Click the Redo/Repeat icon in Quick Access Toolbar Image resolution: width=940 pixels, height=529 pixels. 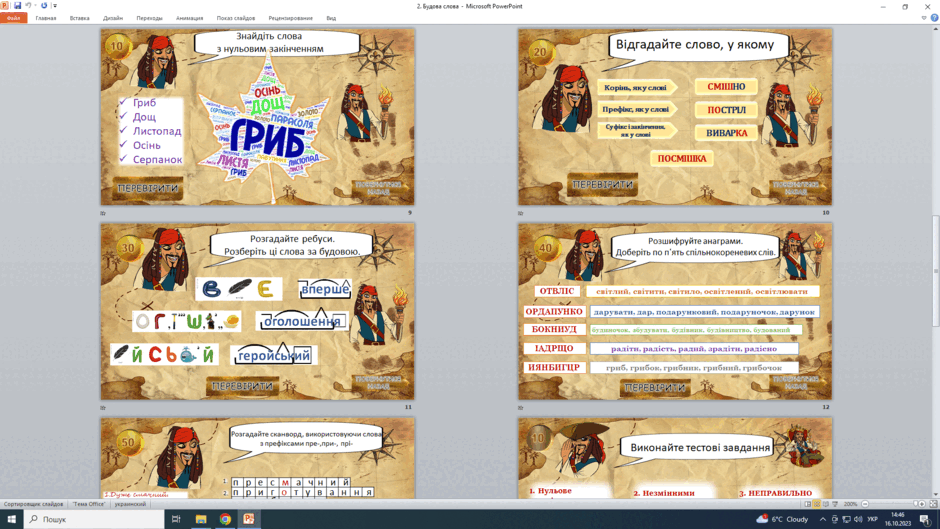pos(44,5)
